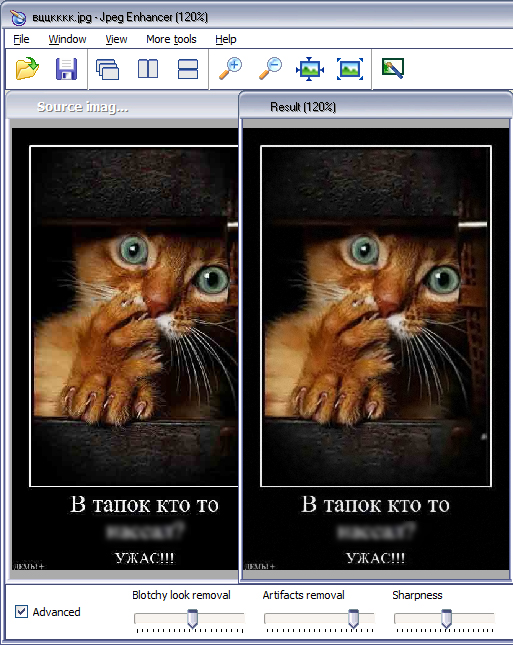Click the actual size image icon

[350, 69]
